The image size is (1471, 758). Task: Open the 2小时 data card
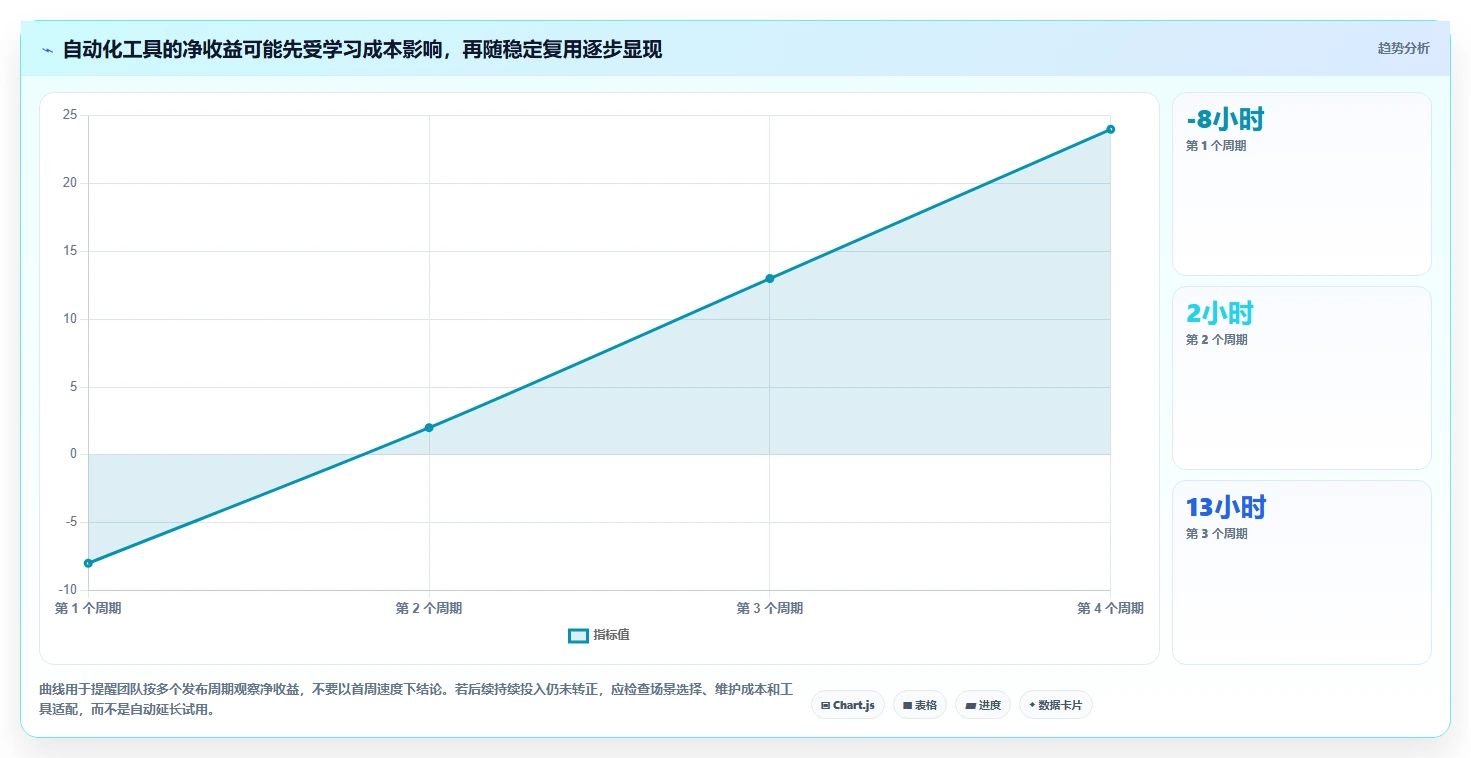(1301, 378)
